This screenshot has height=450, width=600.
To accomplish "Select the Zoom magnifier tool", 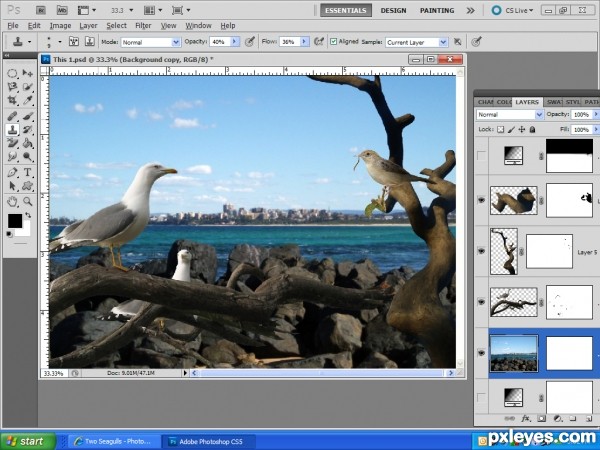I will [x=28, y=201].
